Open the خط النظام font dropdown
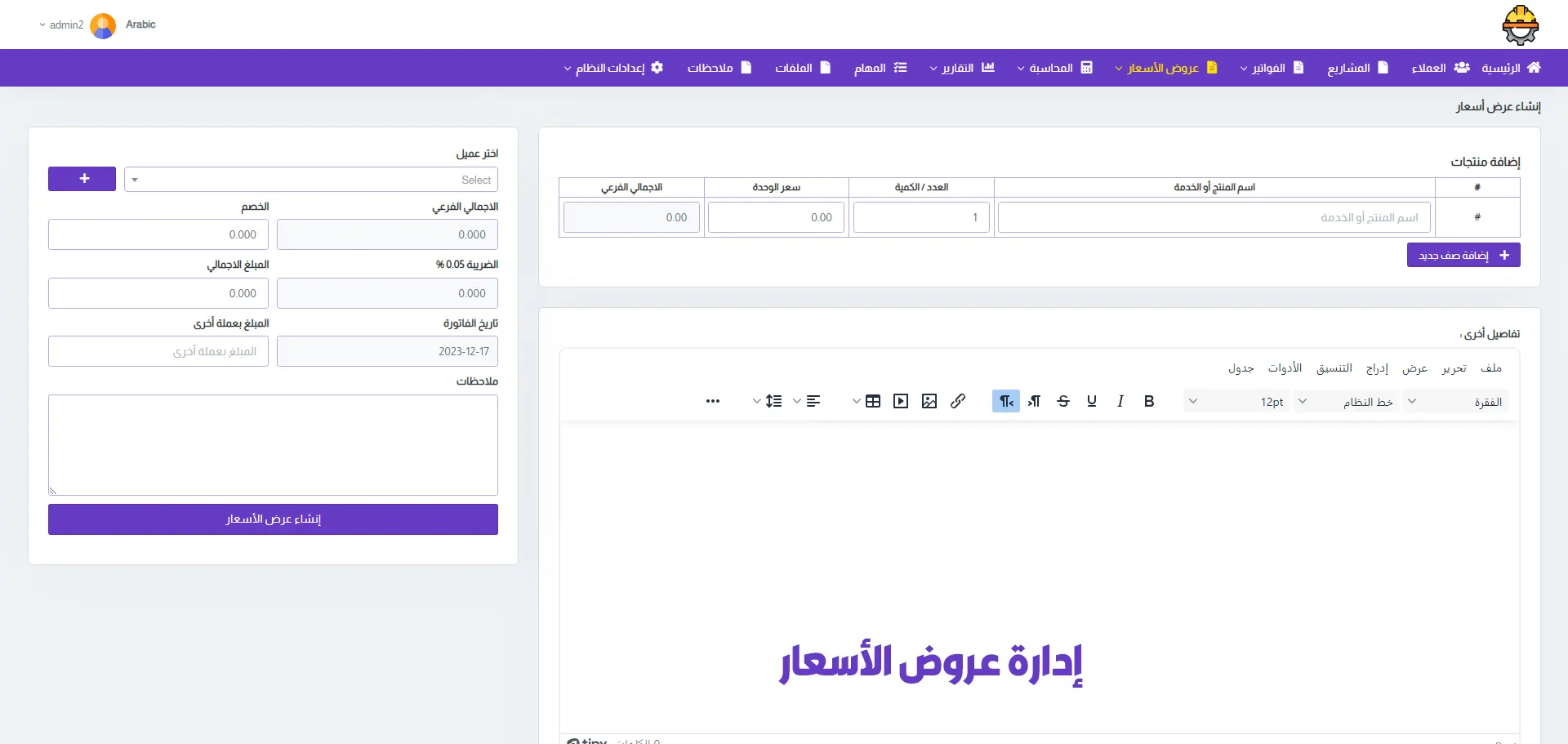Viewport: 1568px width, 744px height. (1346, 401)
